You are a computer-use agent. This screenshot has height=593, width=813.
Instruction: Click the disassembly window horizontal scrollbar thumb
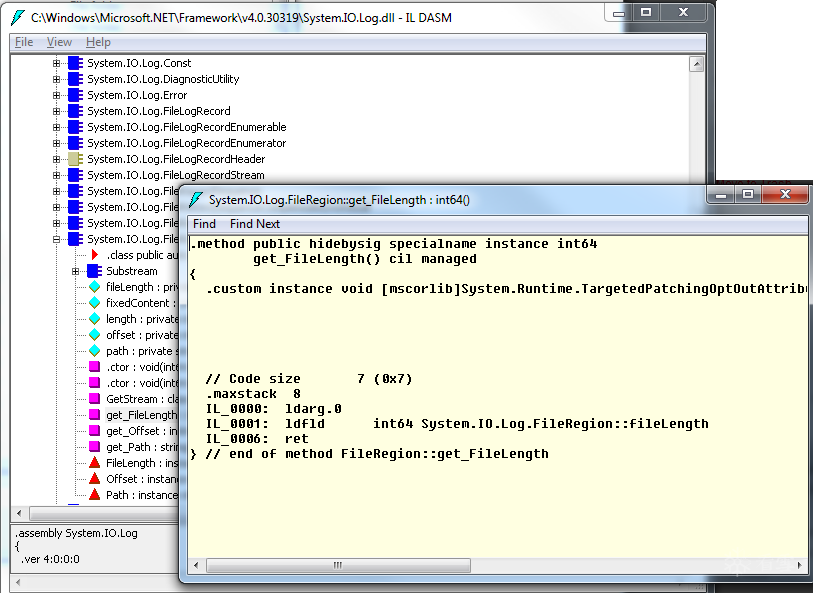coord(338,565)
